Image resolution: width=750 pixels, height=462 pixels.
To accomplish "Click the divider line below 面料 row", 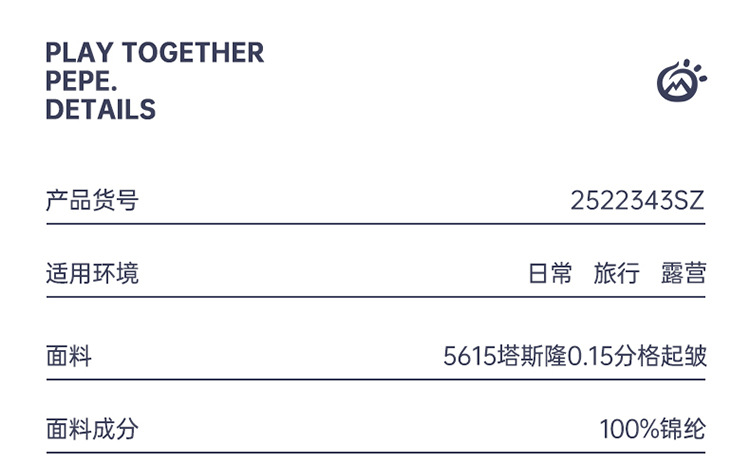I will [x=375, y=380].
